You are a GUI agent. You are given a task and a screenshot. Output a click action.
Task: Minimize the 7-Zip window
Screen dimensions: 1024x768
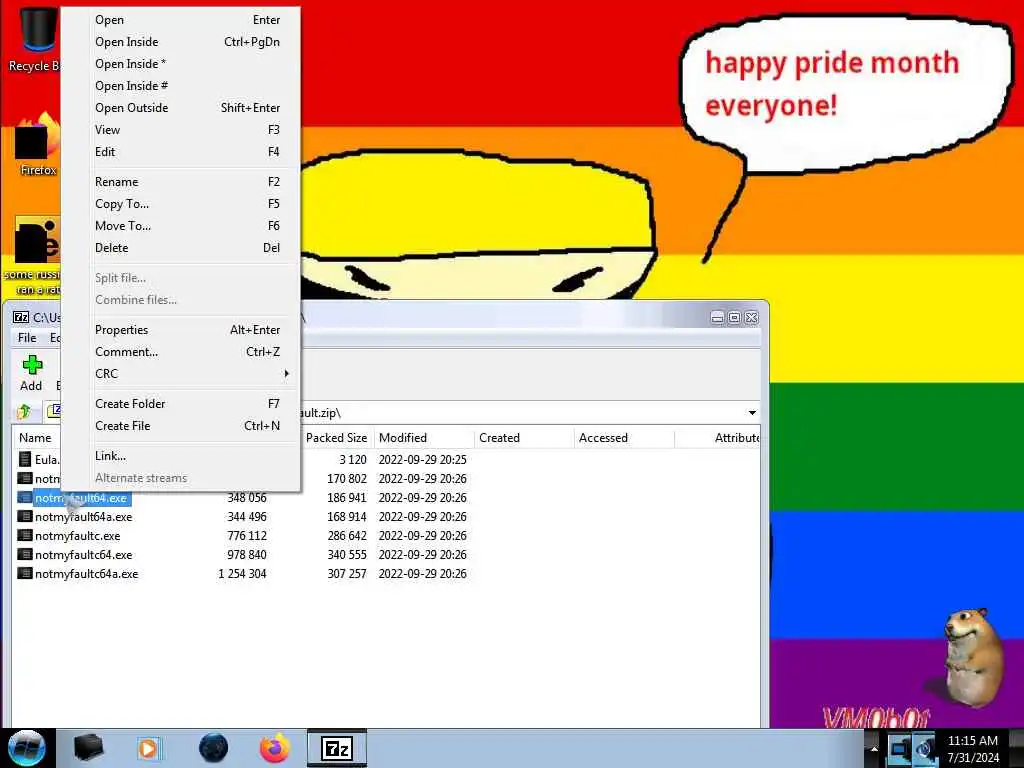pyautogui.click(x=717, y=317)
